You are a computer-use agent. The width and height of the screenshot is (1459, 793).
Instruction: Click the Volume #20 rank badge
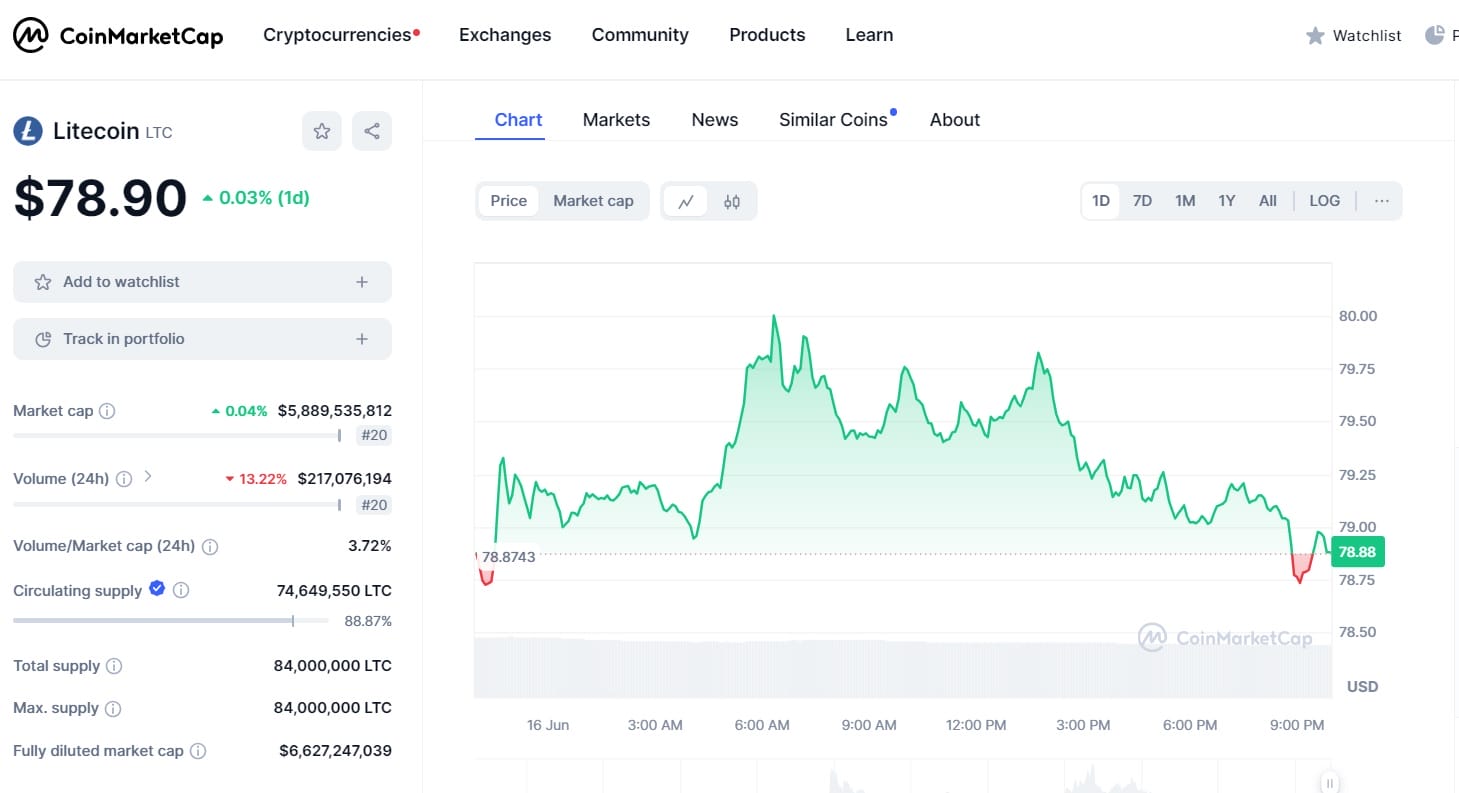373,505
